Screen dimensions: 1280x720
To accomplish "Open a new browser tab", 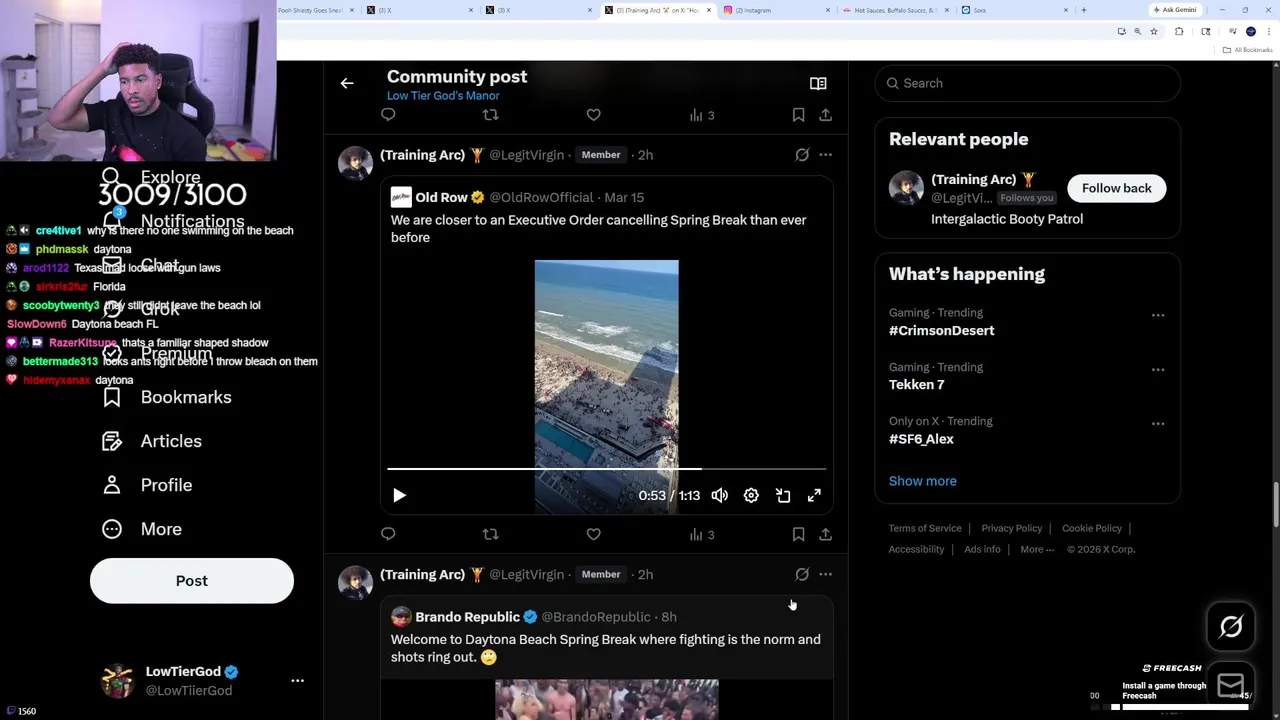I will [1084, 10].
